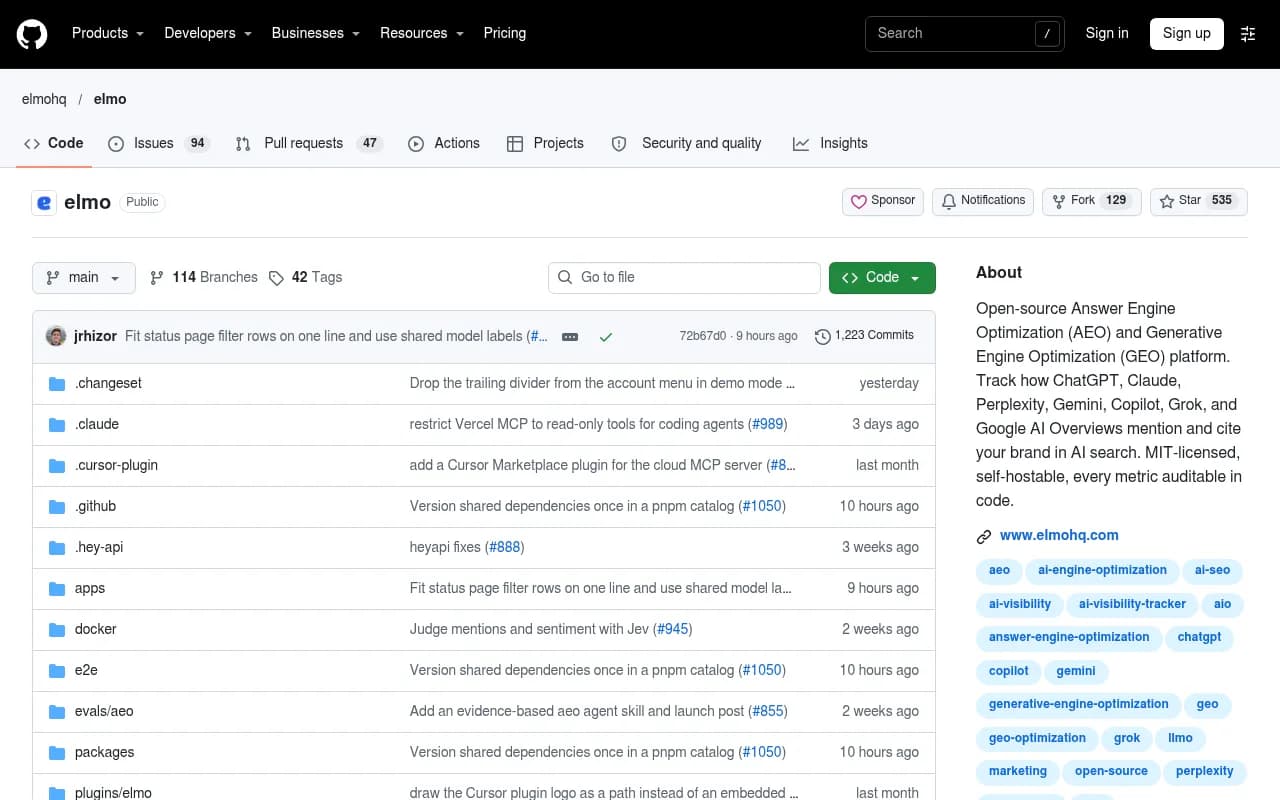The image size is (1280, 800).
Task: Open the main branch switcher dropdown
Action: 84,277
